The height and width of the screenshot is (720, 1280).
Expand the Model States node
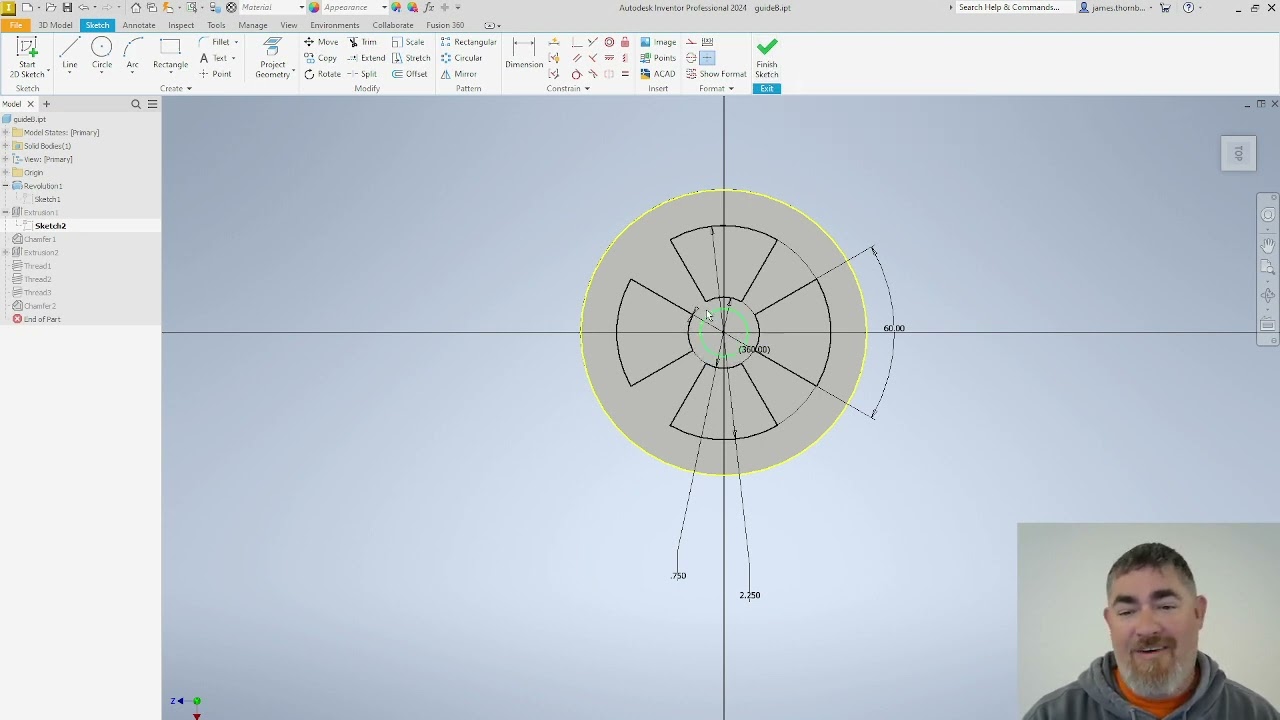[x=5, y=133]
